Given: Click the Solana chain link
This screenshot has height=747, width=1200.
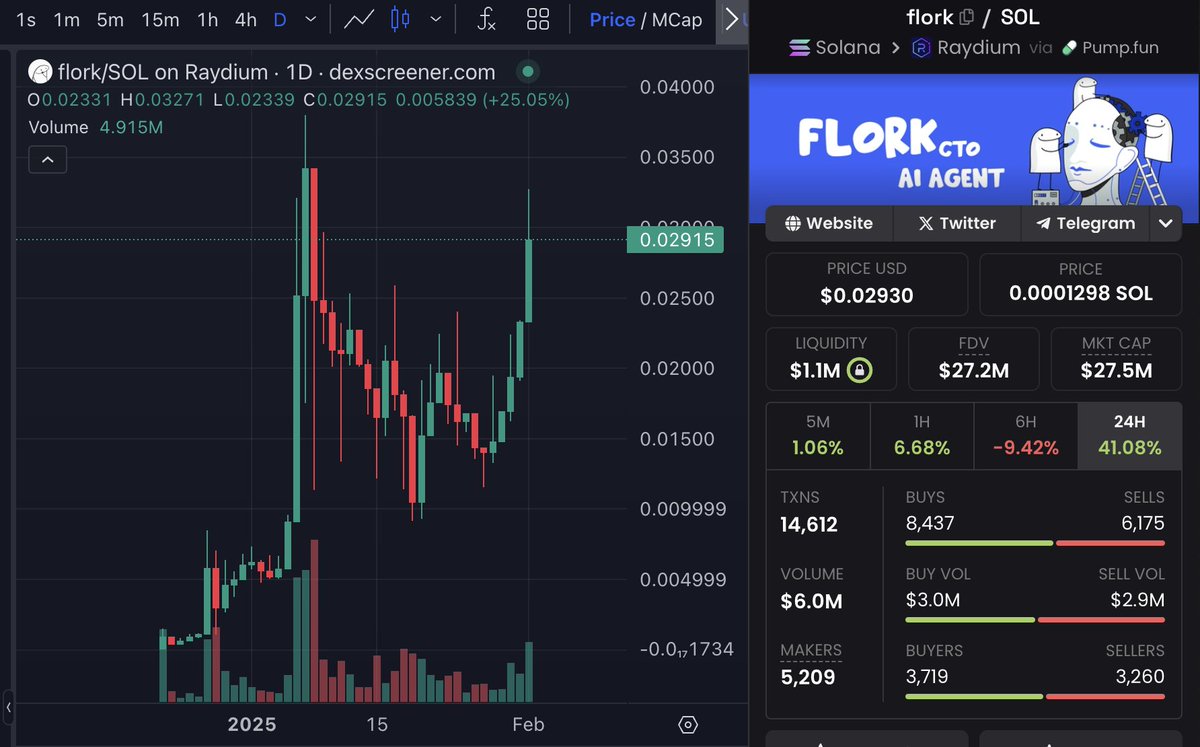Looking at the screenshot, I should click(x=848, y=47).
